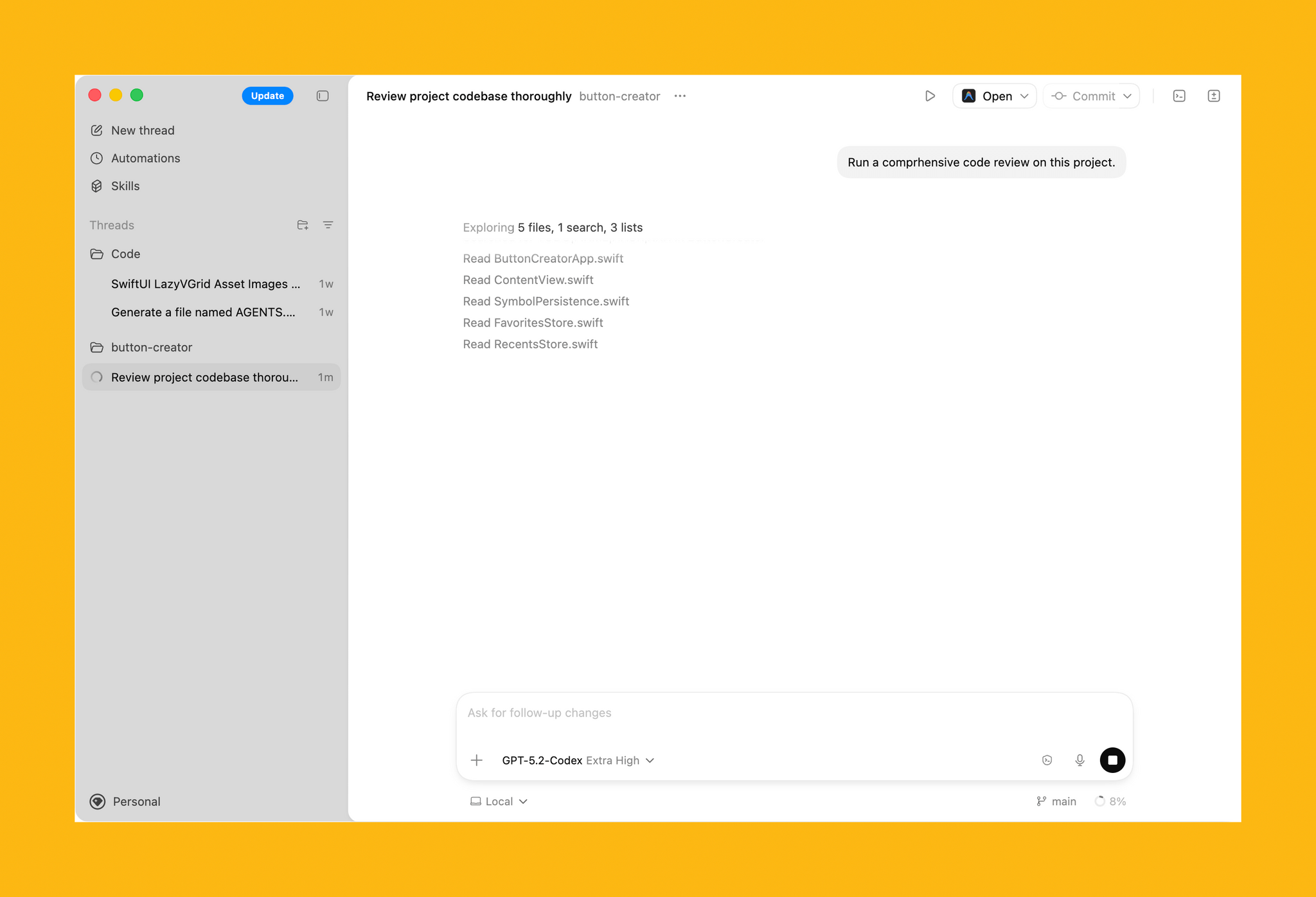Select Automations in the sidebar
1316x897 pixels.
[145, 158]
